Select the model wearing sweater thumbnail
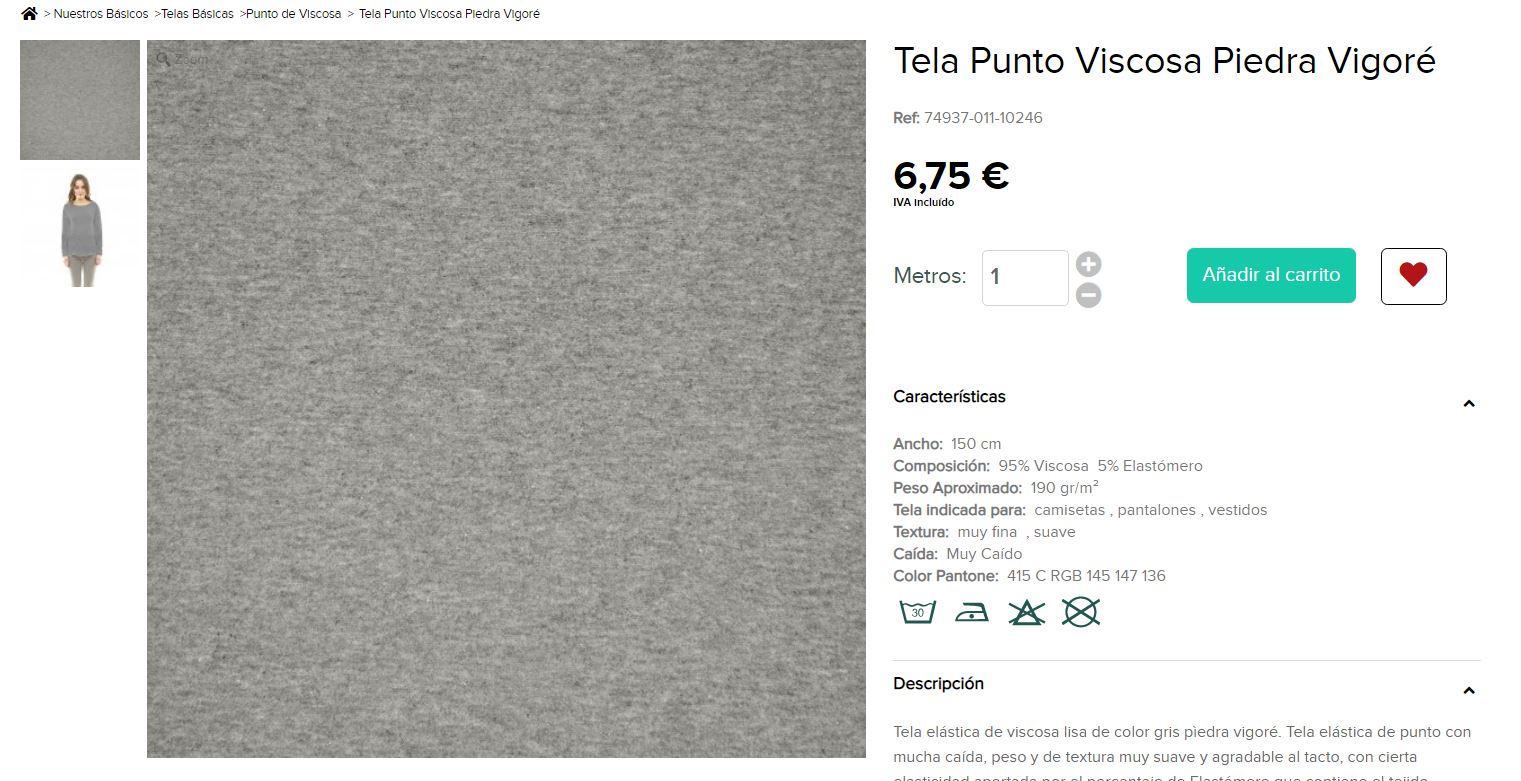This screenshot has height=781, width=1521. click(80, 228)
